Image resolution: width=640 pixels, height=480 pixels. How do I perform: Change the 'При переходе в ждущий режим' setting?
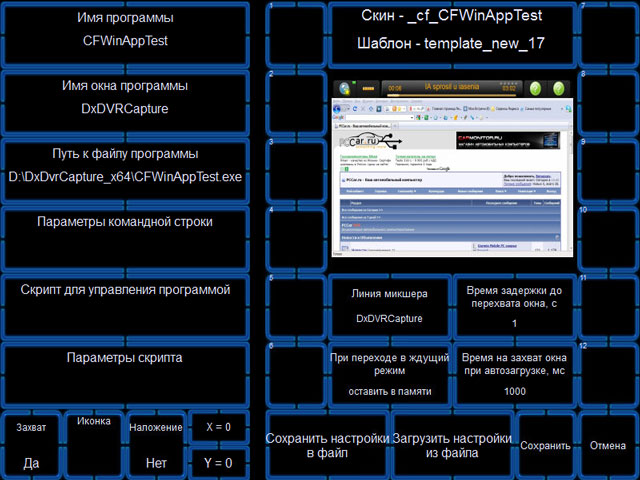click(389, 374)
